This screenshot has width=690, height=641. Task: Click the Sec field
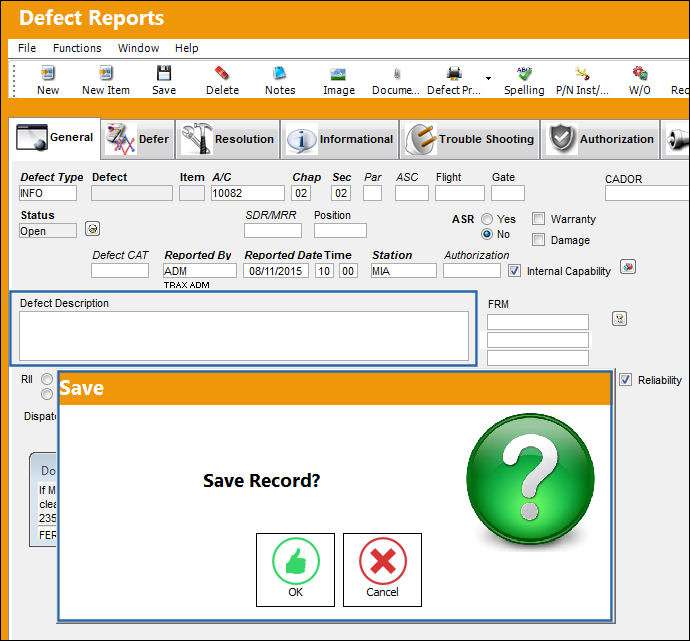(341, 193)
